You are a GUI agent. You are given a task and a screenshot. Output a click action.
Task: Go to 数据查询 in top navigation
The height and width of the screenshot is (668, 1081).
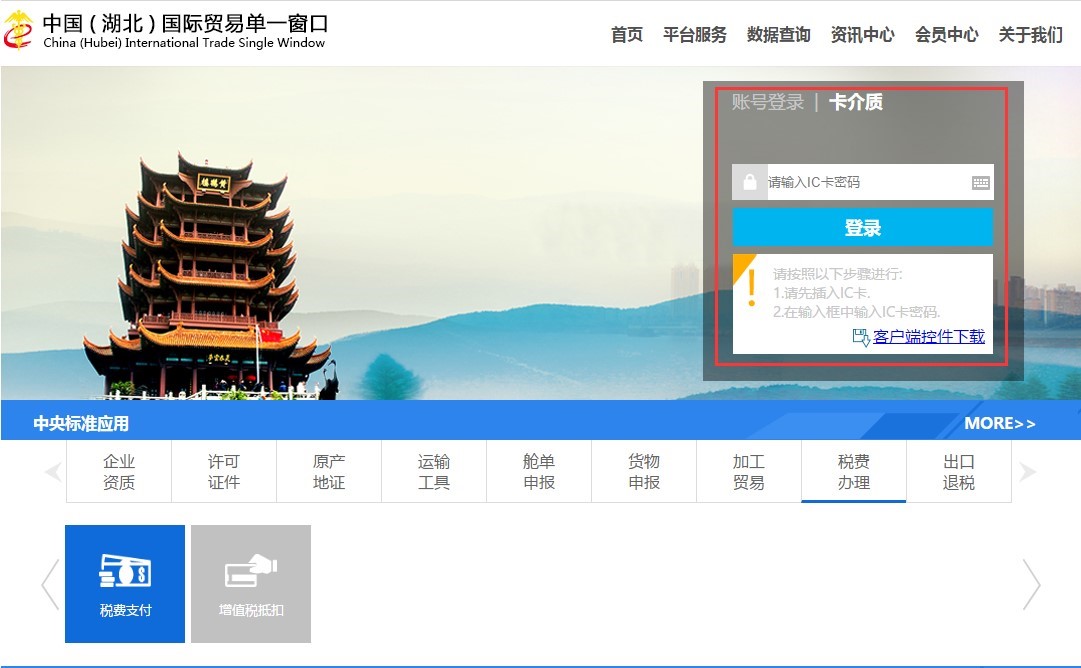pos(778,35)
